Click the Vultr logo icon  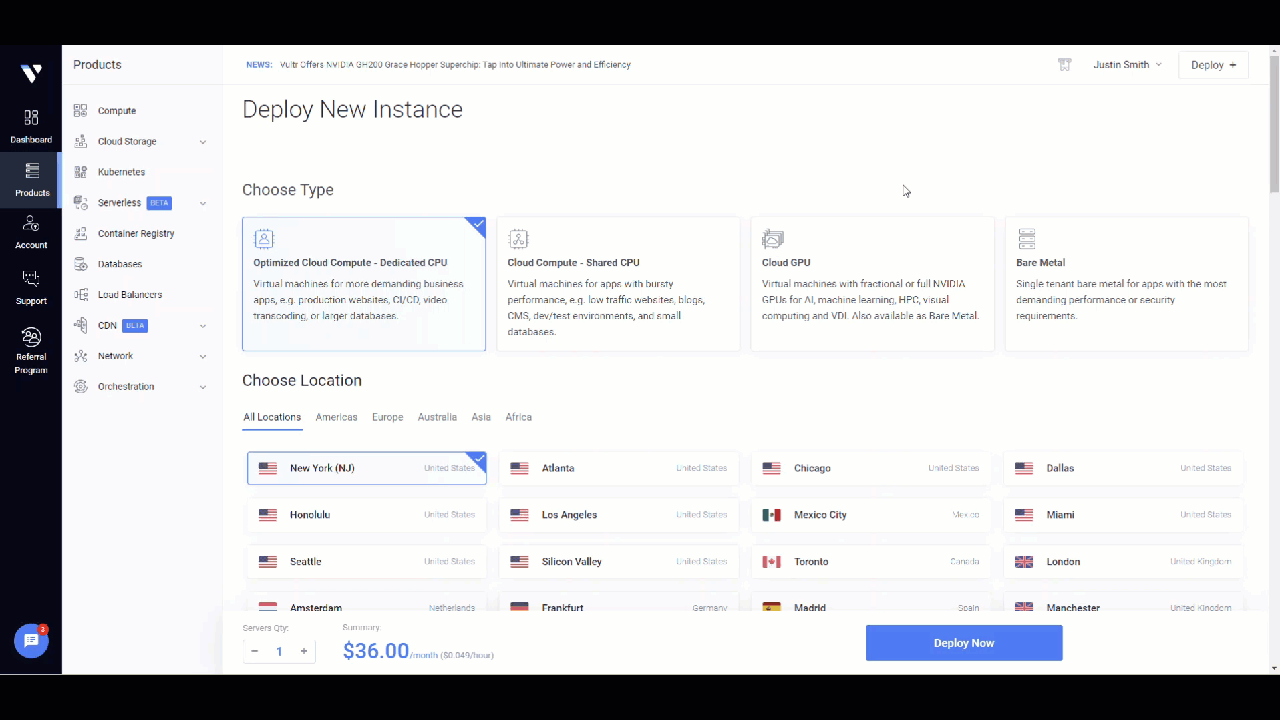[31, 73]
